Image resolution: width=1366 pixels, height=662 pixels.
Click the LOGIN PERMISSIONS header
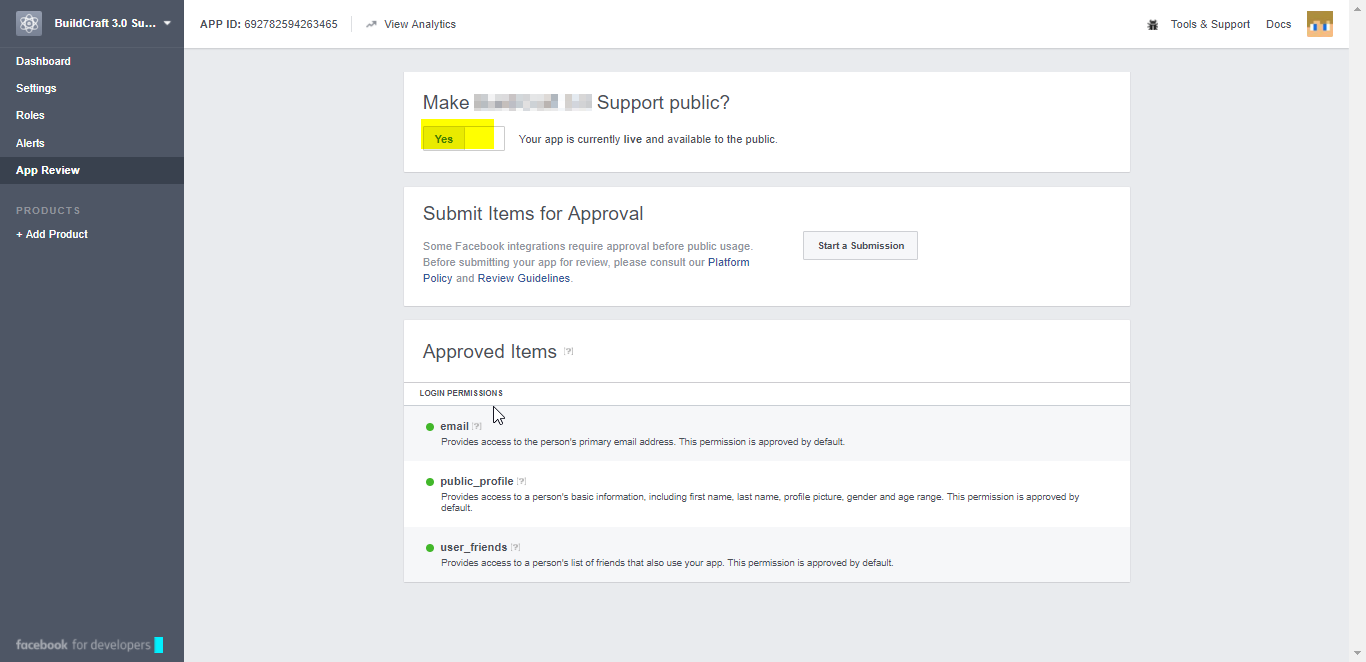[461, 393]
